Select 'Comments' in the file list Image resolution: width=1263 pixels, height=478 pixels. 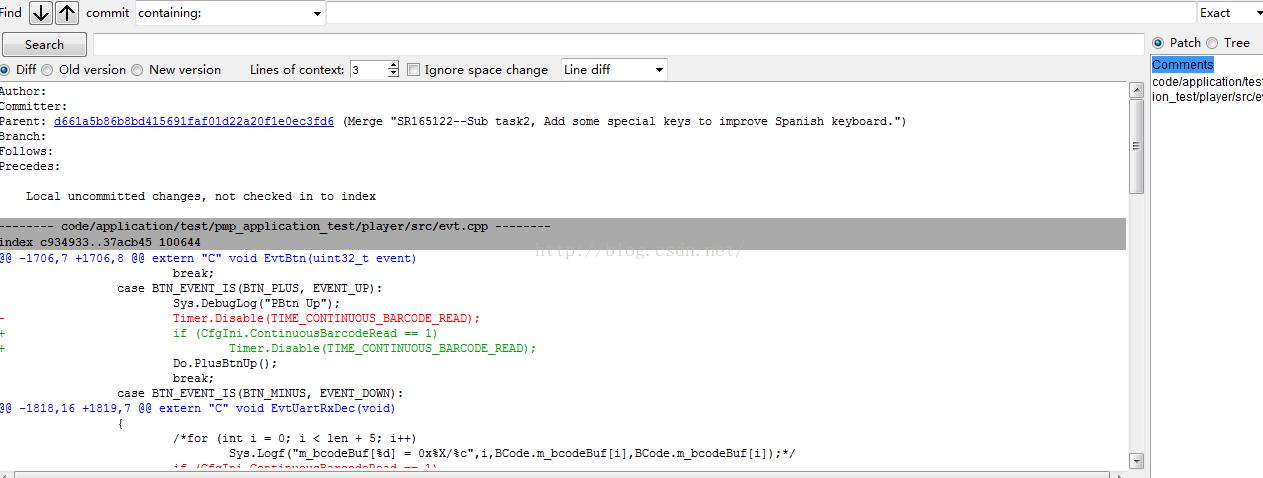(x=1182, y=65)
